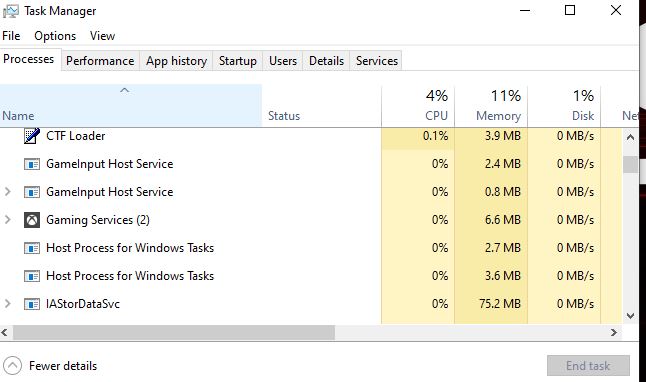Close the Task Manager window

616,10
